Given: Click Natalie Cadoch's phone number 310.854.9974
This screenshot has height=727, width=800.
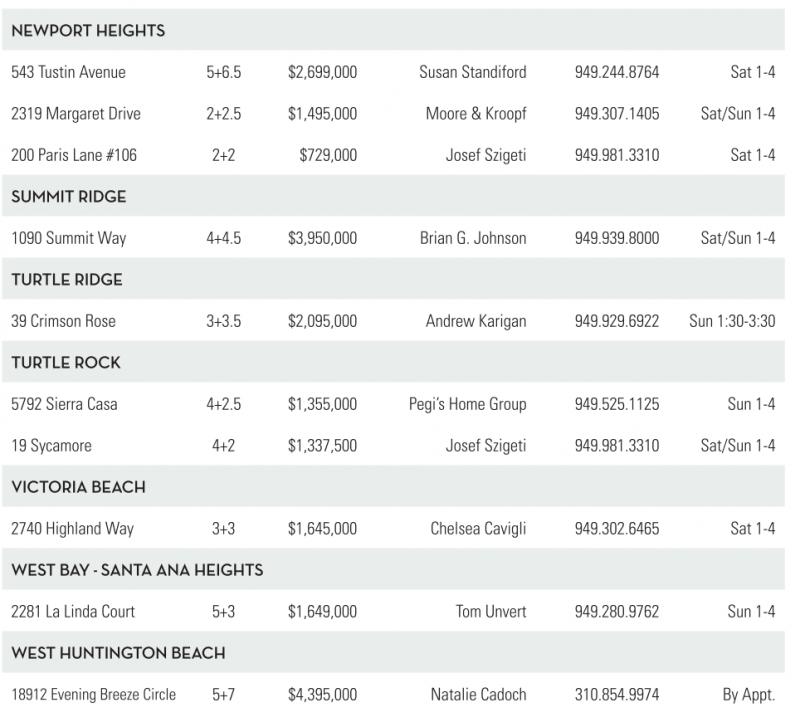Looking at the screenshot, I should pyautogui.click(x=617, y=695).
